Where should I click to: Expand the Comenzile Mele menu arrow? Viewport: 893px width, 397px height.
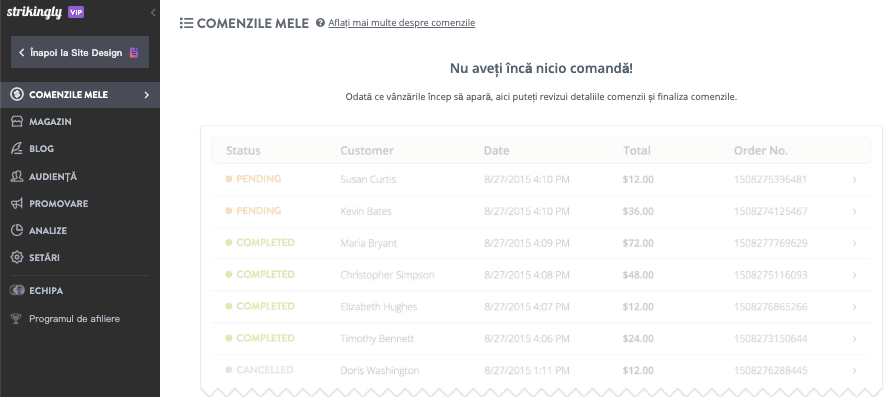(x=146, y=95)
